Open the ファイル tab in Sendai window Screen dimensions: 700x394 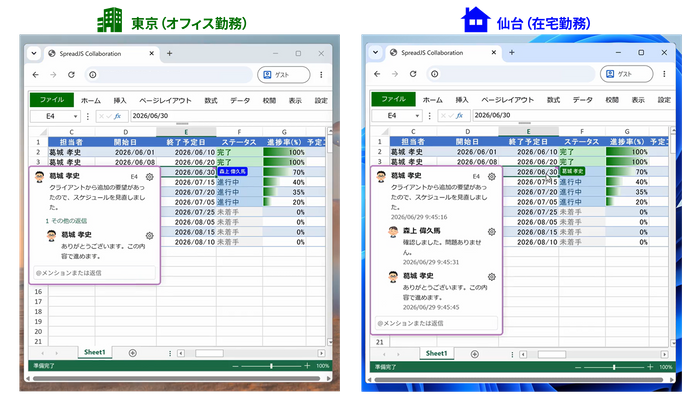click(x=393, y=99)
